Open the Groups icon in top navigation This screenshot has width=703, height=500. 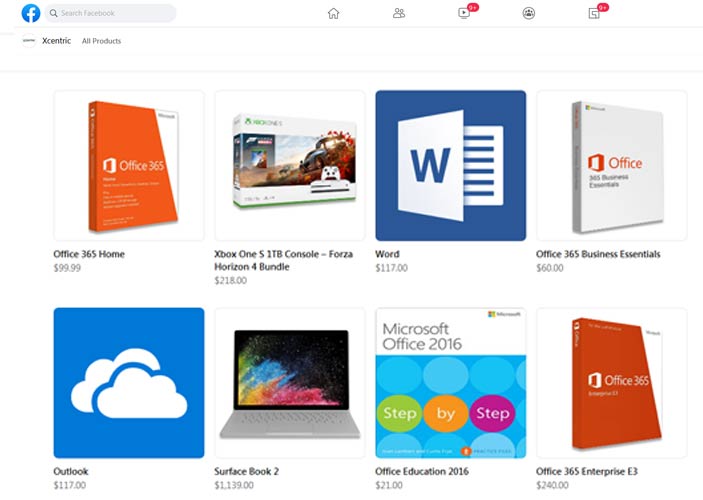pyautogui.click(x=529, y=13)
